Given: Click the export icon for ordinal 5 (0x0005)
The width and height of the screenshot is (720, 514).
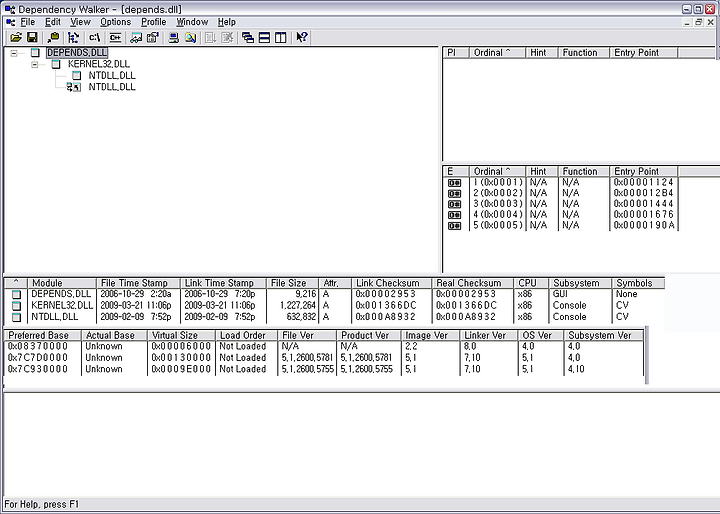Looking at the screenshot, I should pos(454,226).
